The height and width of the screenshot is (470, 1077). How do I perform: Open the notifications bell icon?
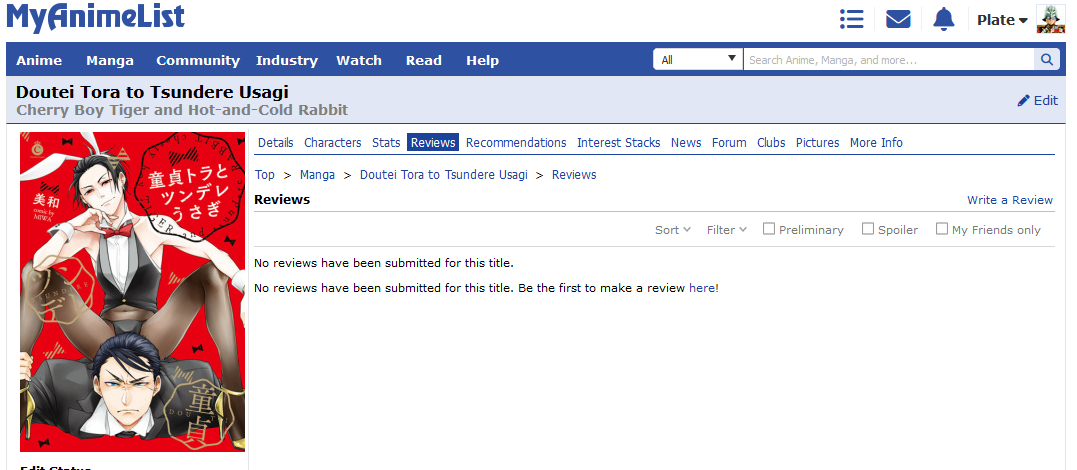[944, 19]
